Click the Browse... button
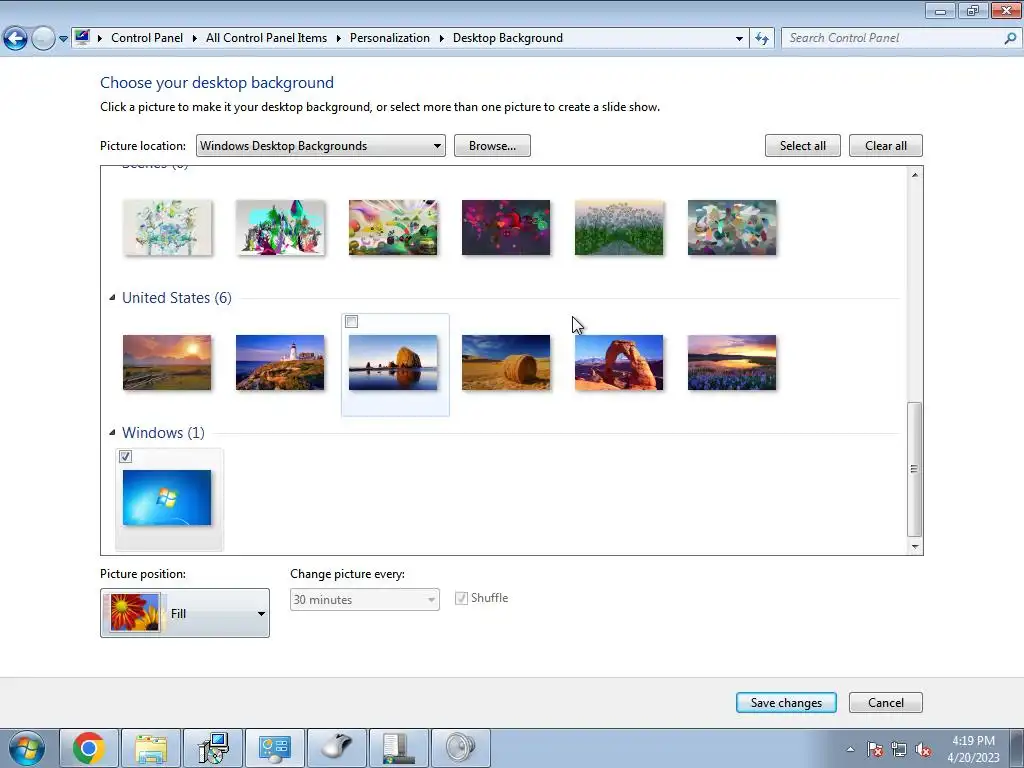This screenshot has width=1024, height=768. point(492,146)
